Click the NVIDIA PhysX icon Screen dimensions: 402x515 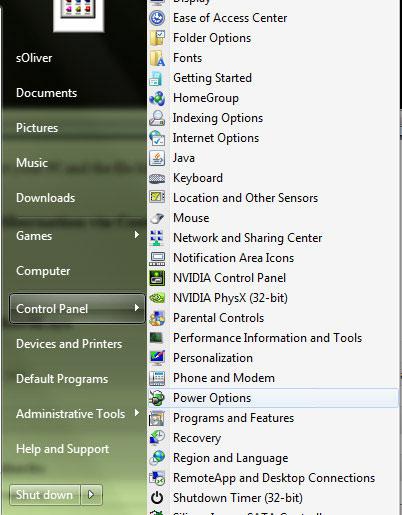[157, 298]
